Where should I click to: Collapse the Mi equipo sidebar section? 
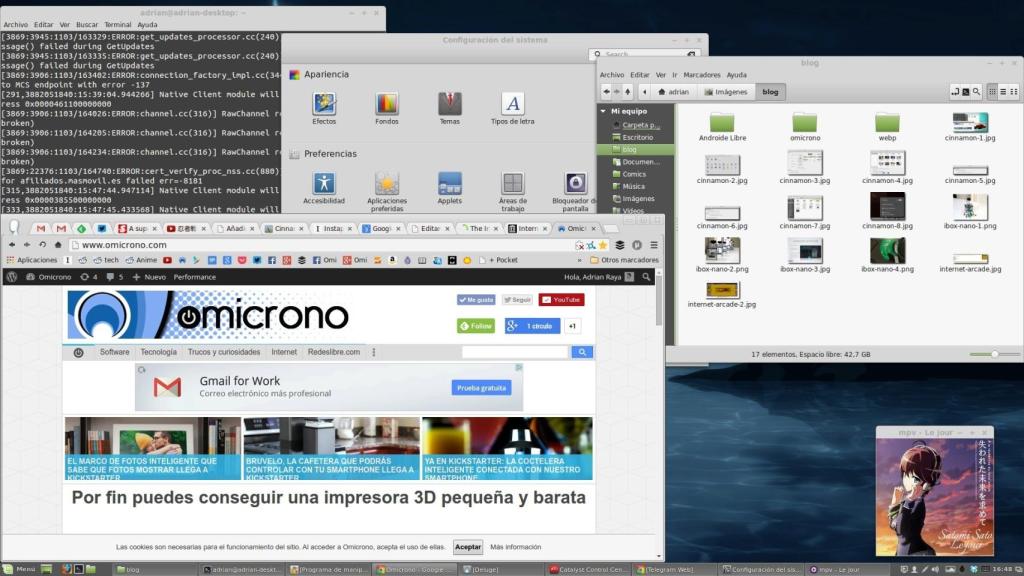coord(603,111)
